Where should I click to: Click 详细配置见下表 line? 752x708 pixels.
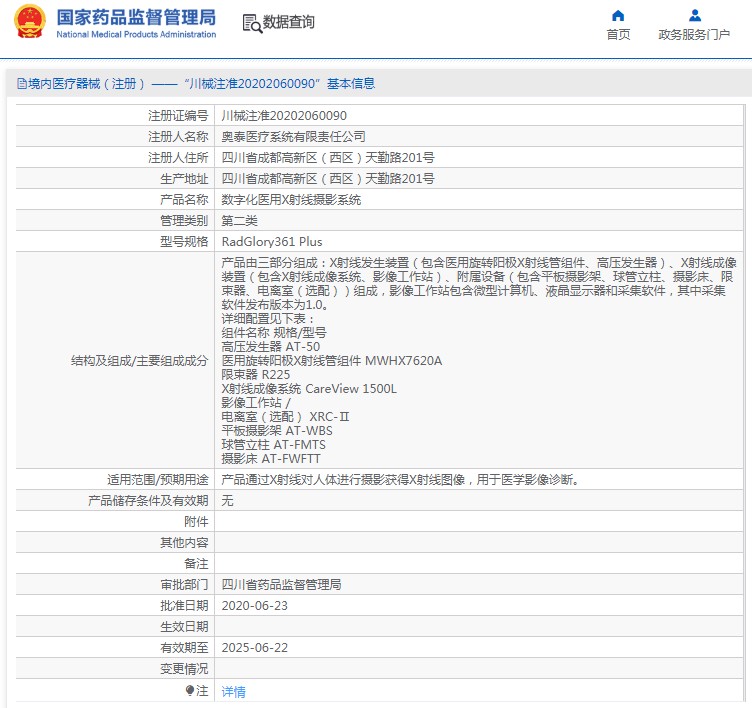tap(268, 319)
